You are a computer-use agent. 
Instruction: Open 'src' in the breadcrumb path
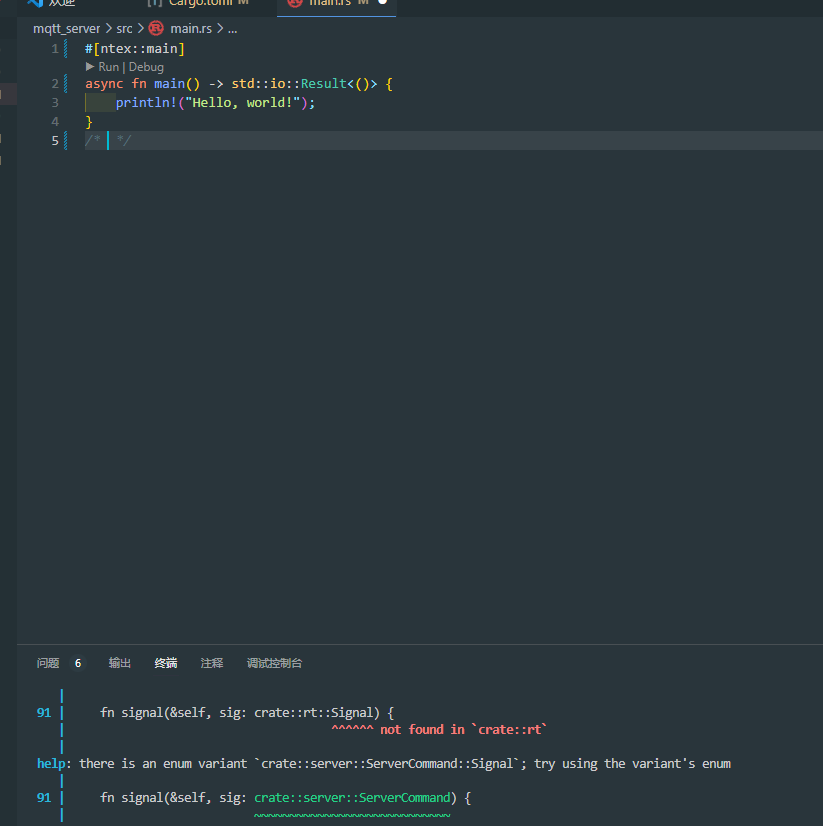click(x=124, y=28)
